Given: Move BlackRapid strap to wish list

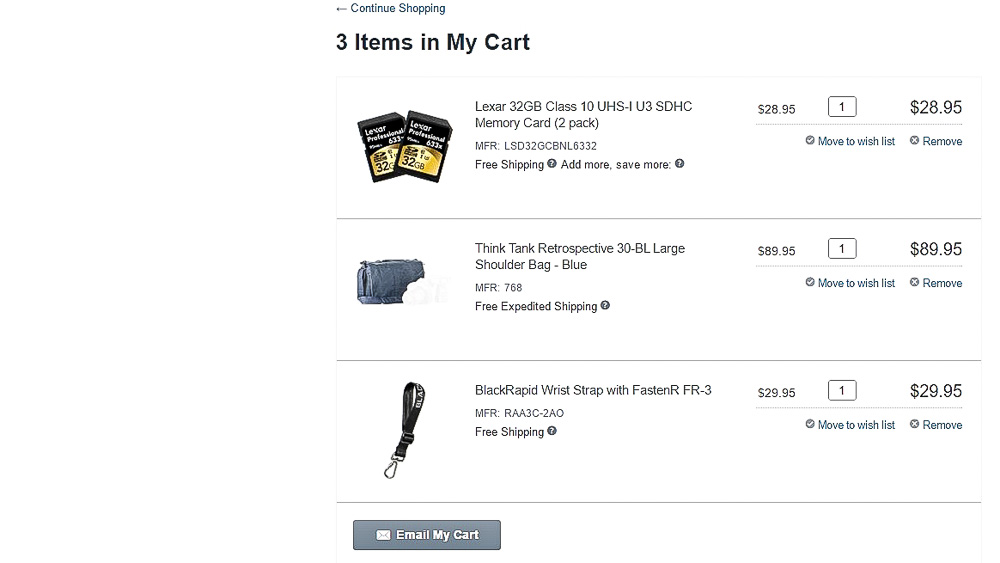Looking at the screenshot, I should [850, 426].
